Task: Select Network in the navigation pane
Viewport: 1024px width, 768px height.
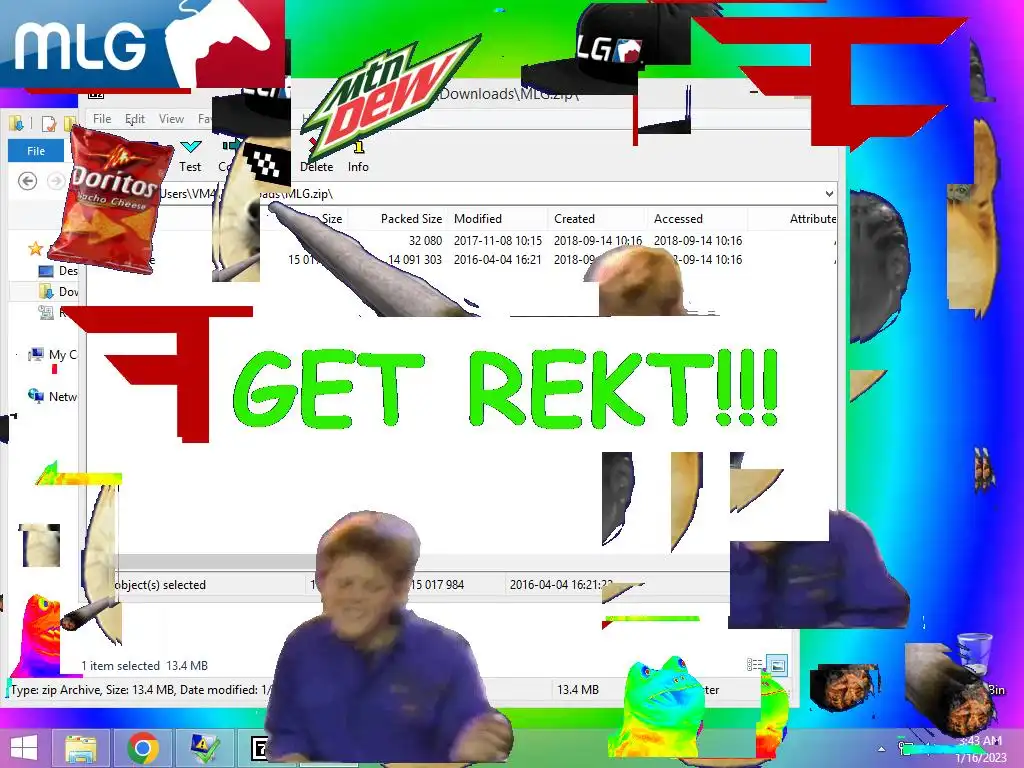Action: click(x=52, y=396)
